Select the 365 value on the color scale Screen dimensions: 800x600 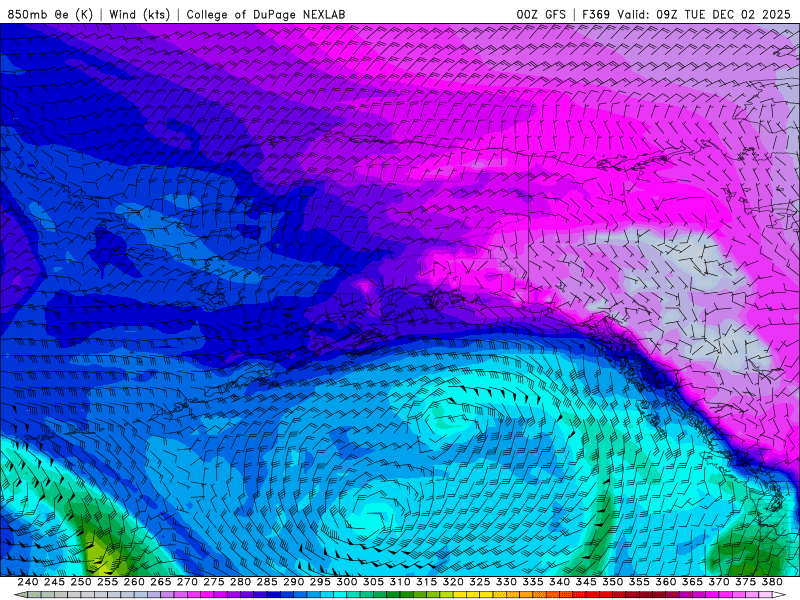692,582
